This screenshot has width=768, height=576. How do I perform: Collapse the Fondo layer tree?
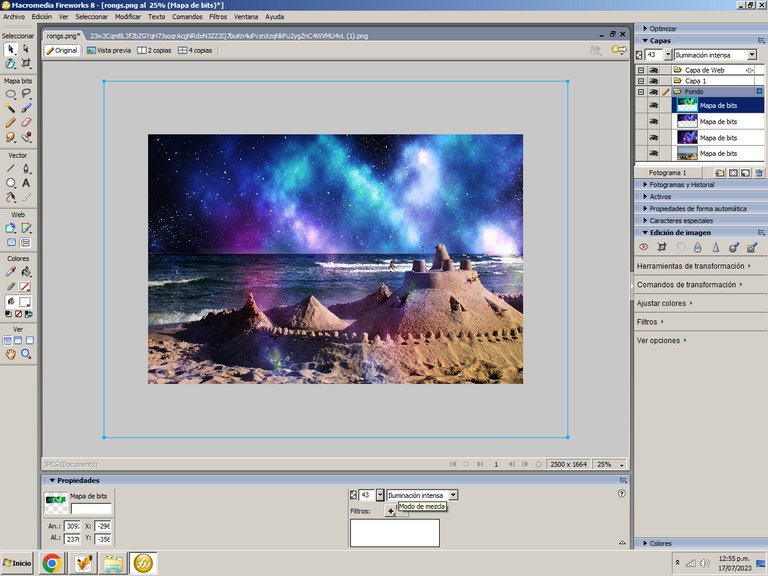coord(641,92)
